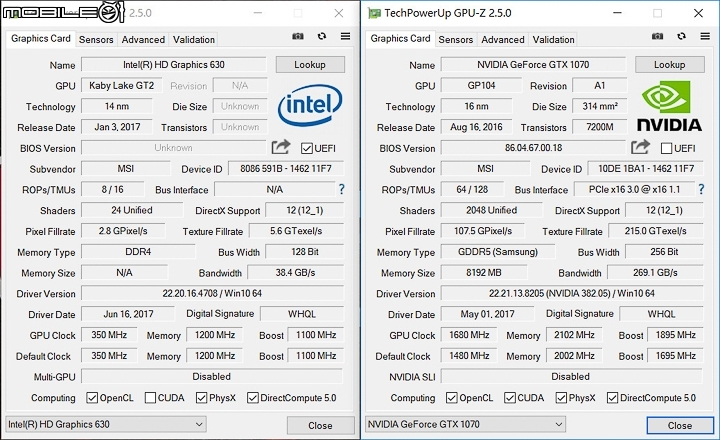Take a screenshot in the Intel GPU-Z window
720x440 pixels.
click(x=298, y=36)
